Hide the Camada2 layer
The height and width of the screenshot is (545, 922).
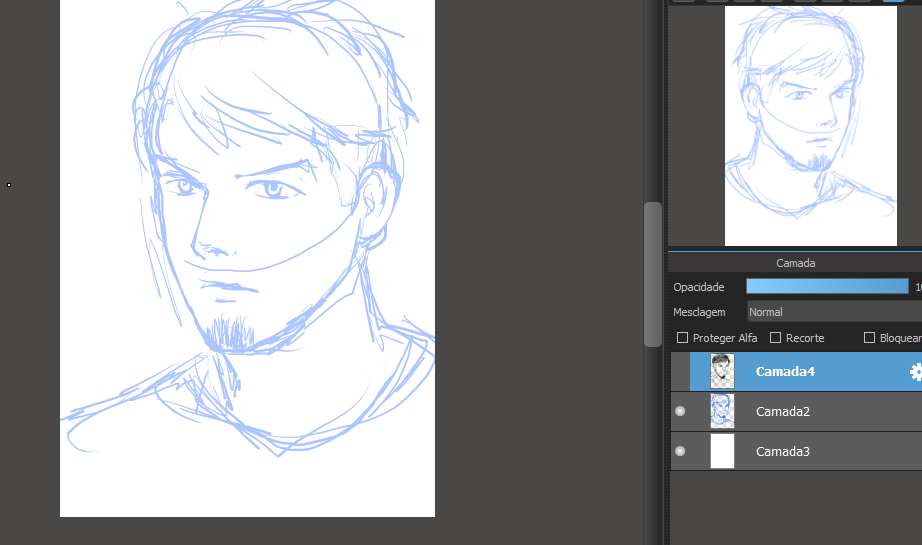coord(680,411)
